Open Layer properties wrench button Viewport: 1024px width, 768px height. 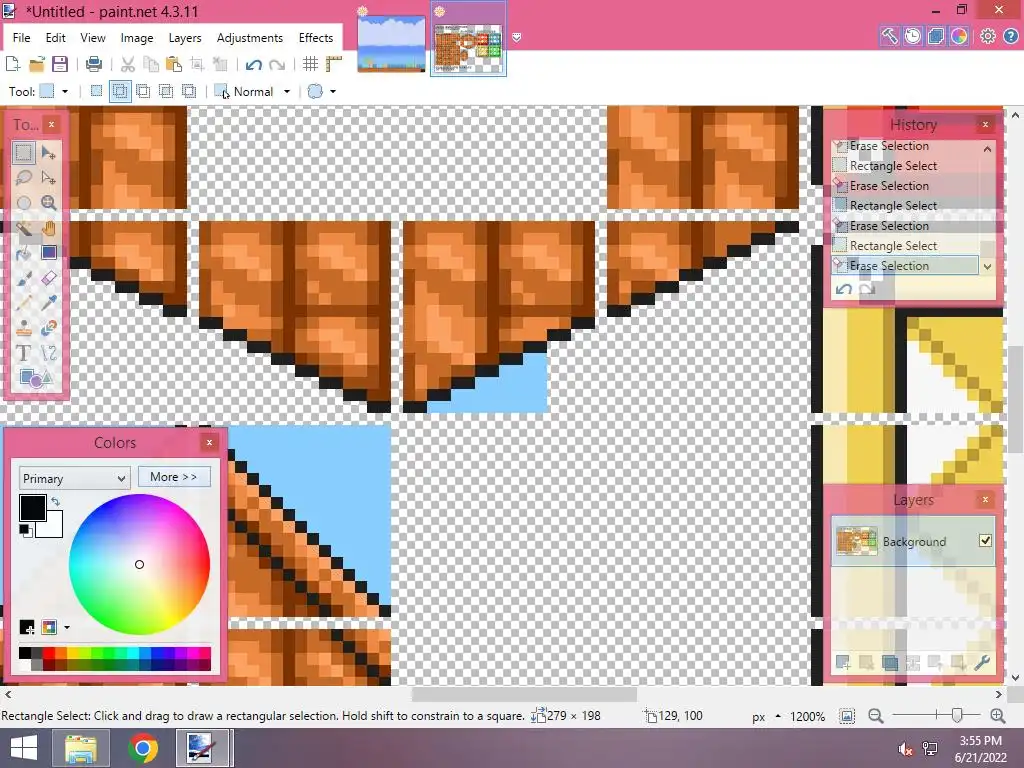pos(982,664)
